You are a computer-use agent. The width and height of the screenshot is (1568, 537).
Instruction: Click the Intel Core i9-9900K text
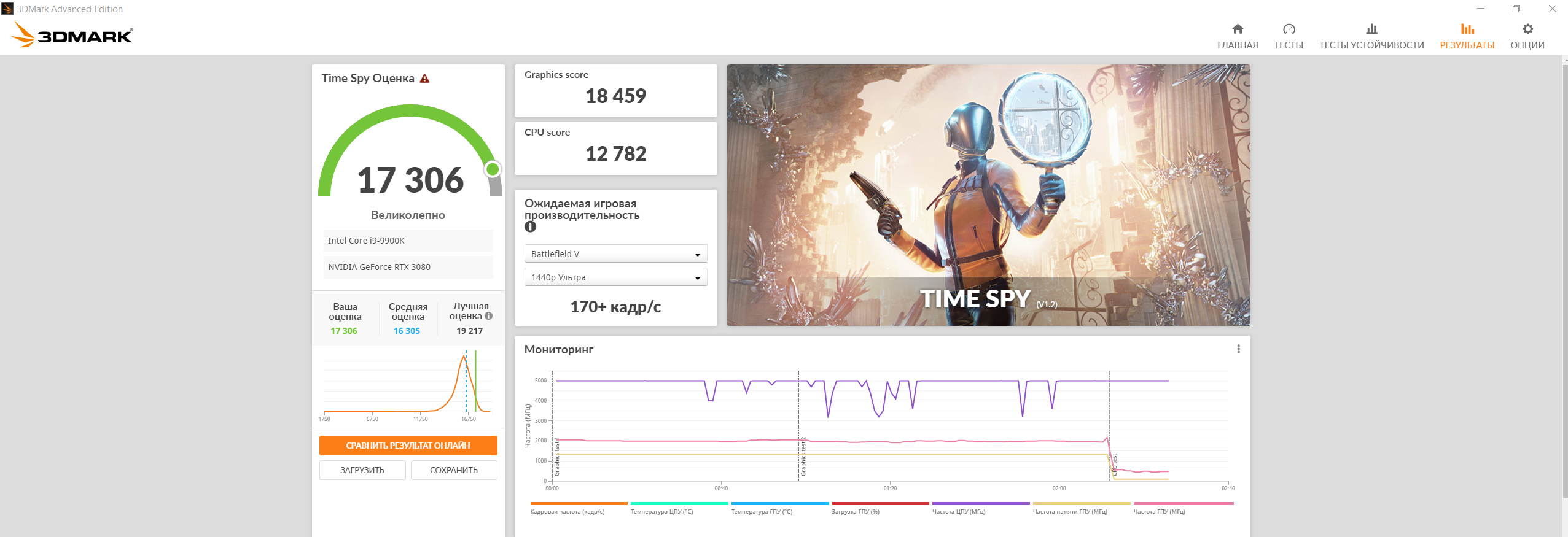pos(366,241)
